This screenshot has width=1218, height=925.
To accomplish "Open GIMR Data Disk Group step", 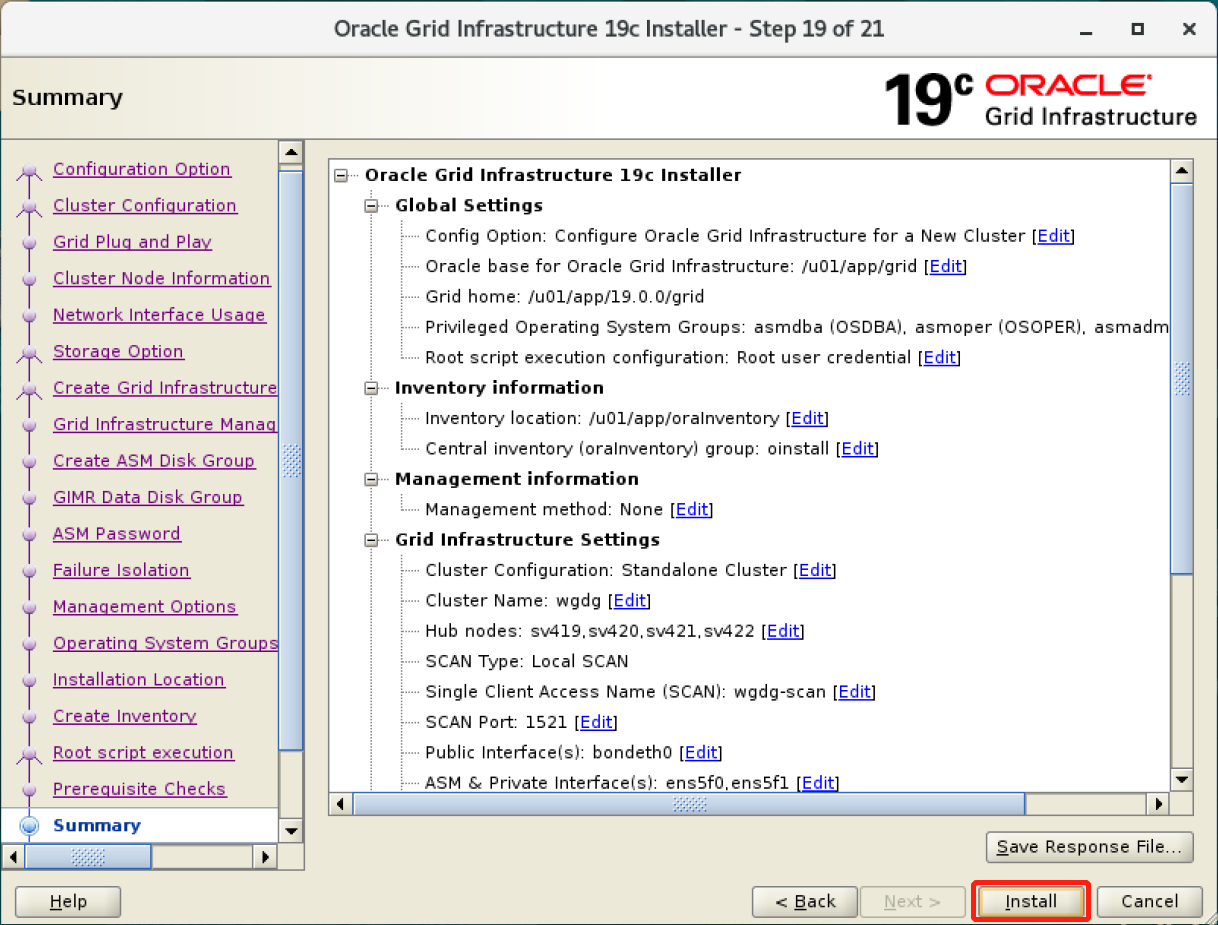I will click(x=148, y=497).
